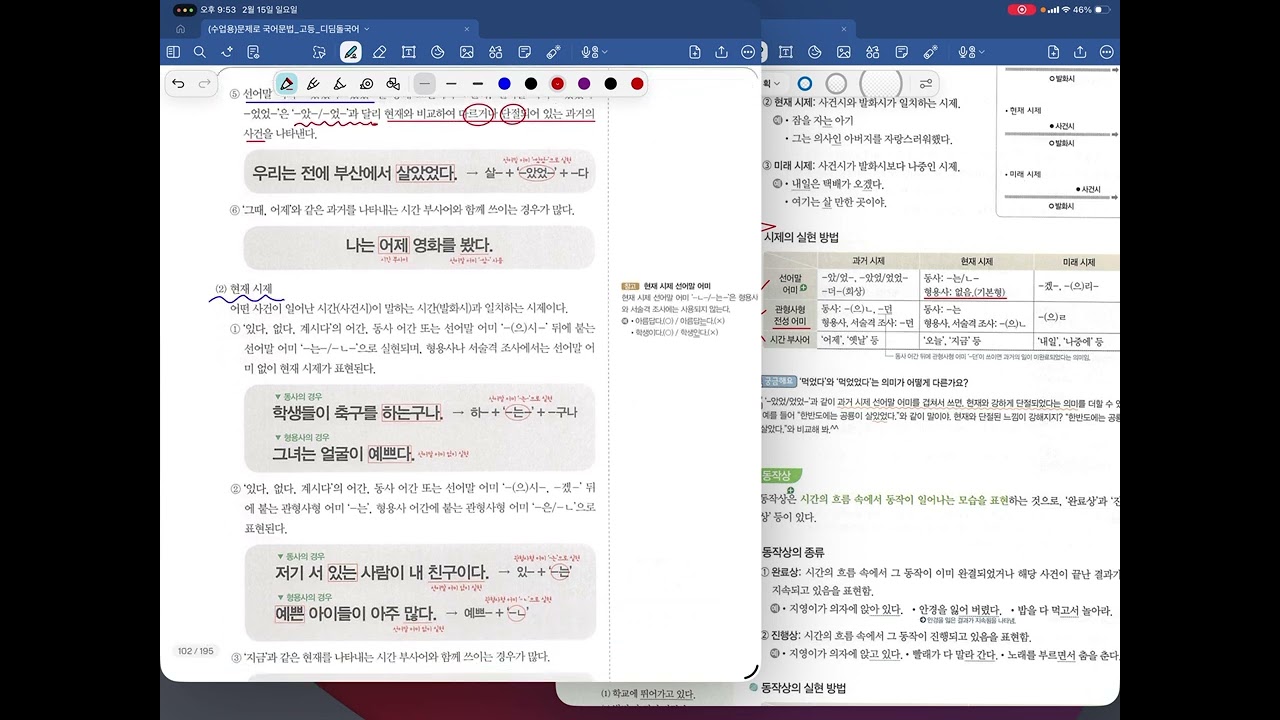Image resolution: width=1280 pixels, height=720 pixels.
Task: Select the Tape tool in front window
Action: [553, 52]
